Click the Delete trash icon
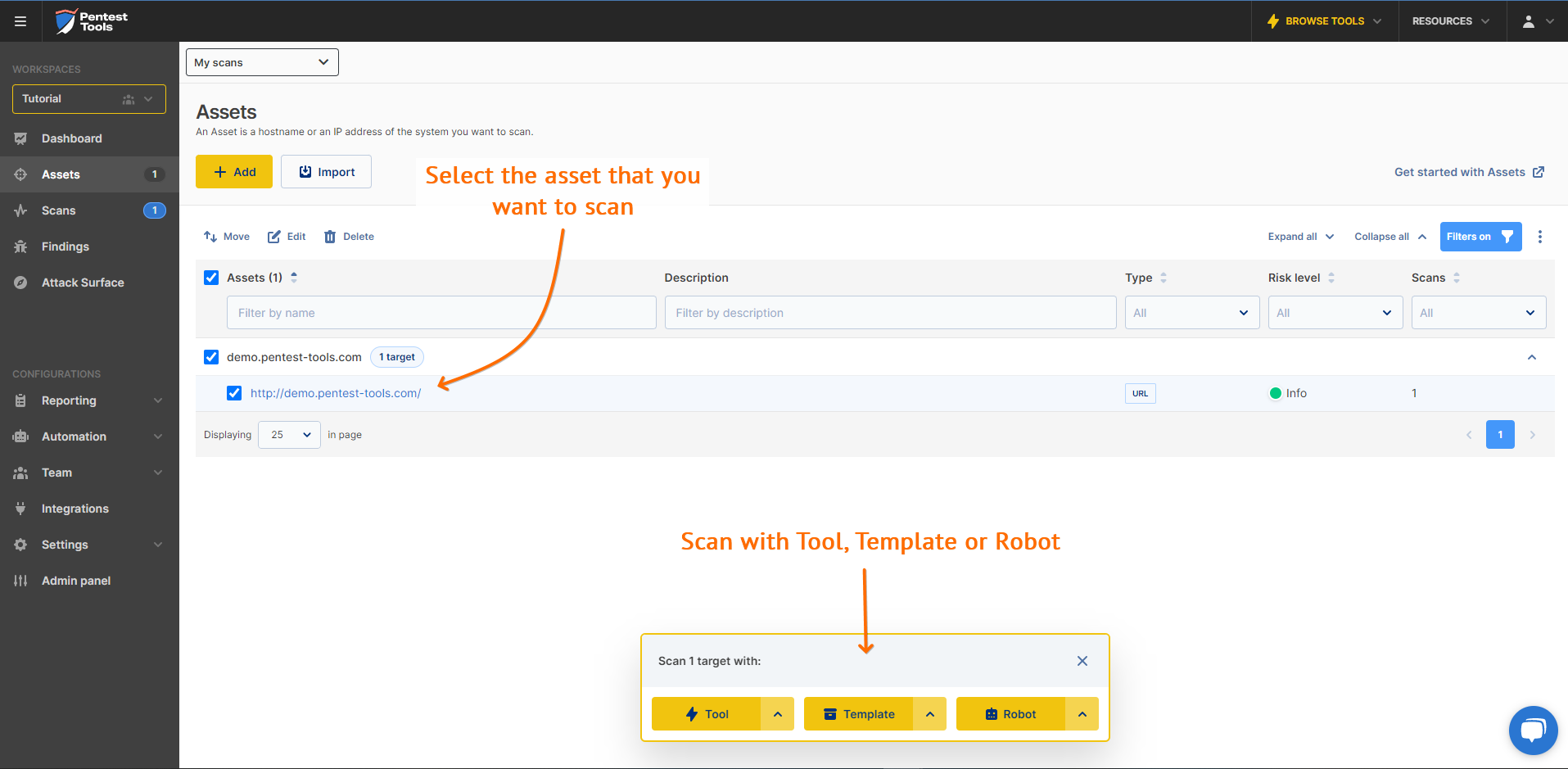Viewport: 1568px width, 769px height. coord(330,237)
